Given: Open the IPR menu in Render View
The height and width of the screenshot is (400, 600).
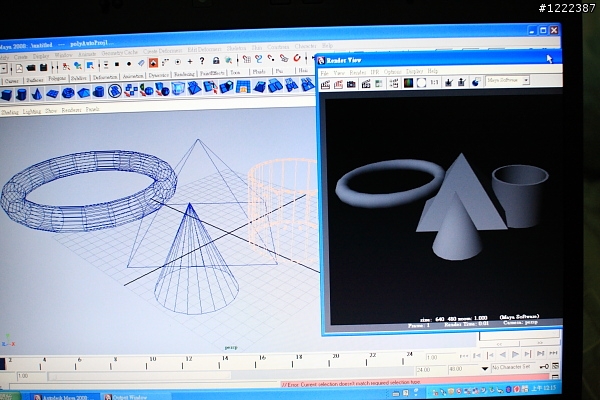Looking at the screenshot, I should click(375, 72).
